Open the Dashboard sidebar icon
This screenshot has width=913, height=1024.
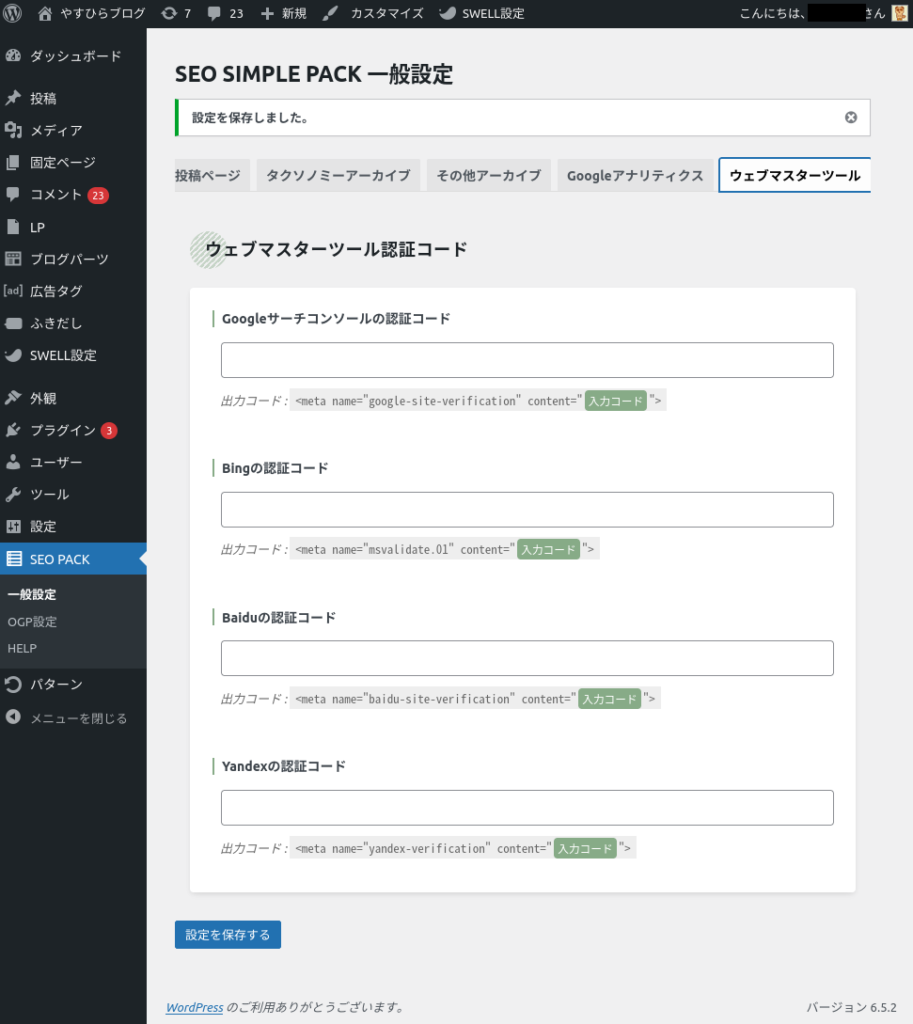point(14,56)
